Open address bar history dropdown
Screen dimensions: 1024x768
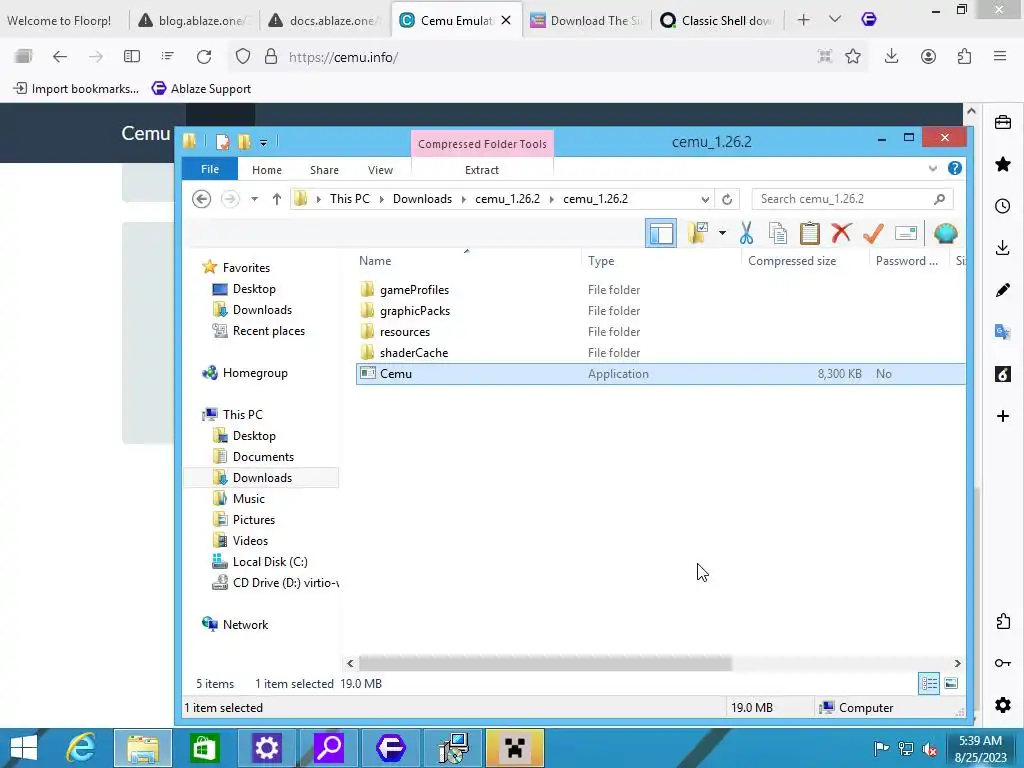point(705,199)
